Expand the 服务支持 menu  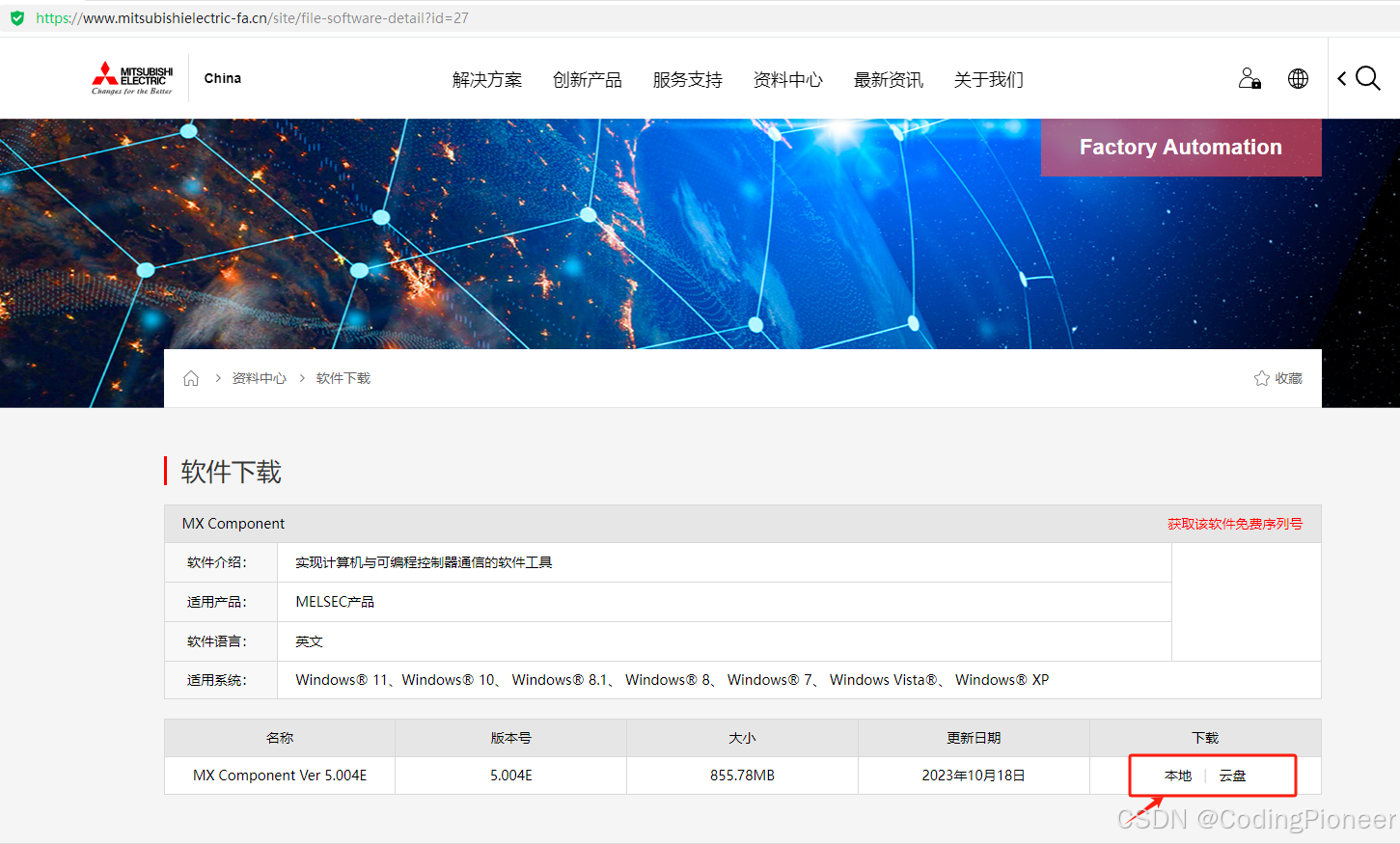(x=687, y=80)
